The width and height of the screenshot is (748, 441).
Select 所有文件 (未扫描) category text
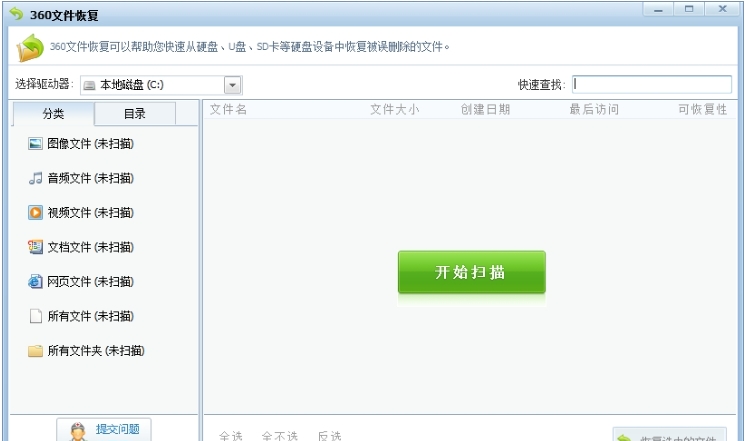[x=91, y=316]
